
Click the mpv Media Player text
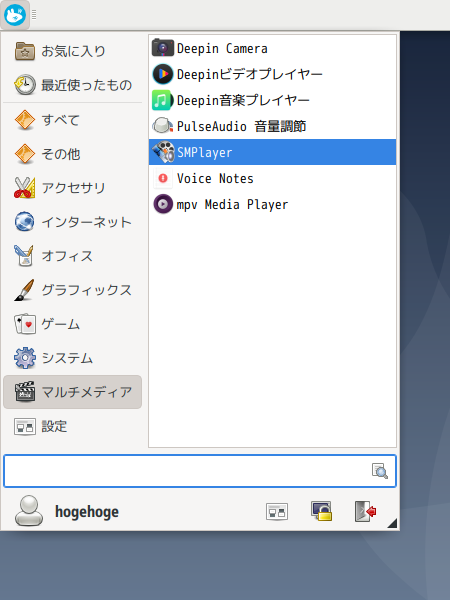tap(232, 204)
